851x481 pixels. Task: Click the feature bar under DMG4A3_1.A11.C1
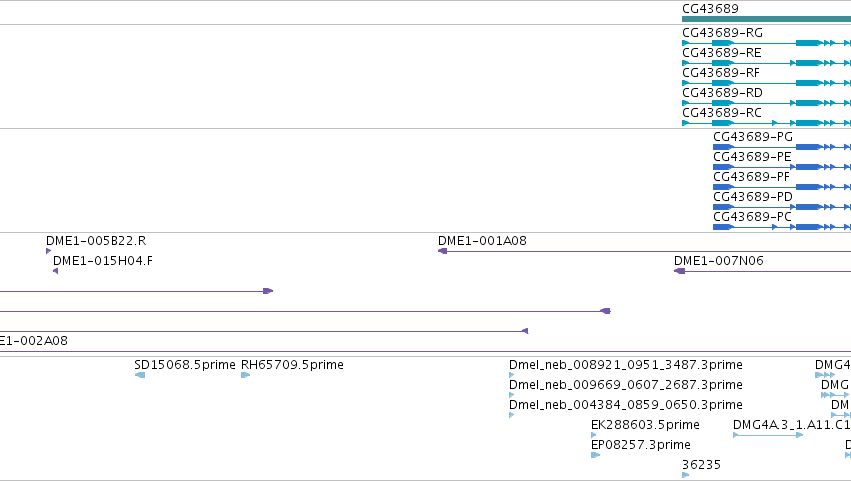[767, 435]
